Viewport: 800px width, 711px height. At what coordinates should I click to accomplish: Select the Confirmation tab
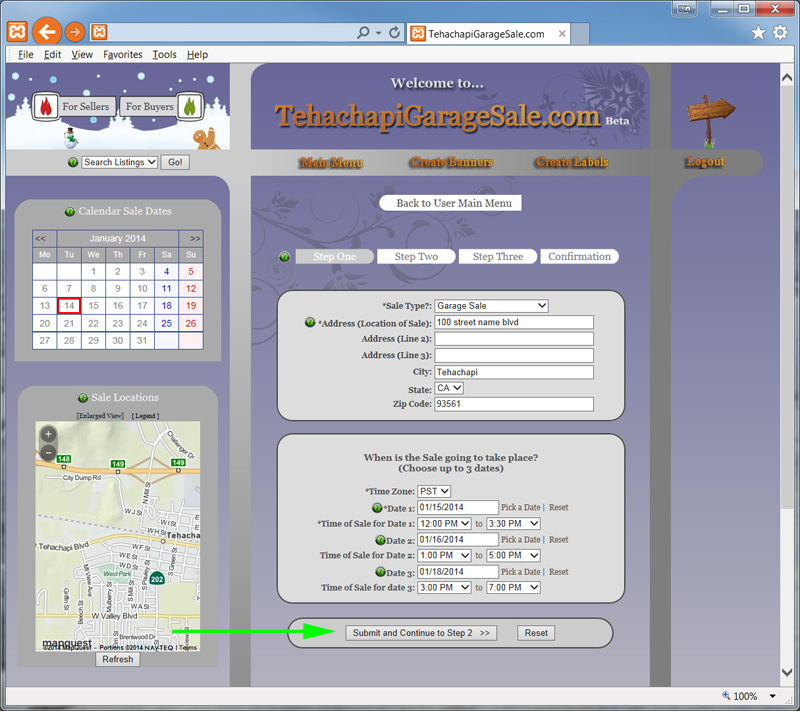580,257
